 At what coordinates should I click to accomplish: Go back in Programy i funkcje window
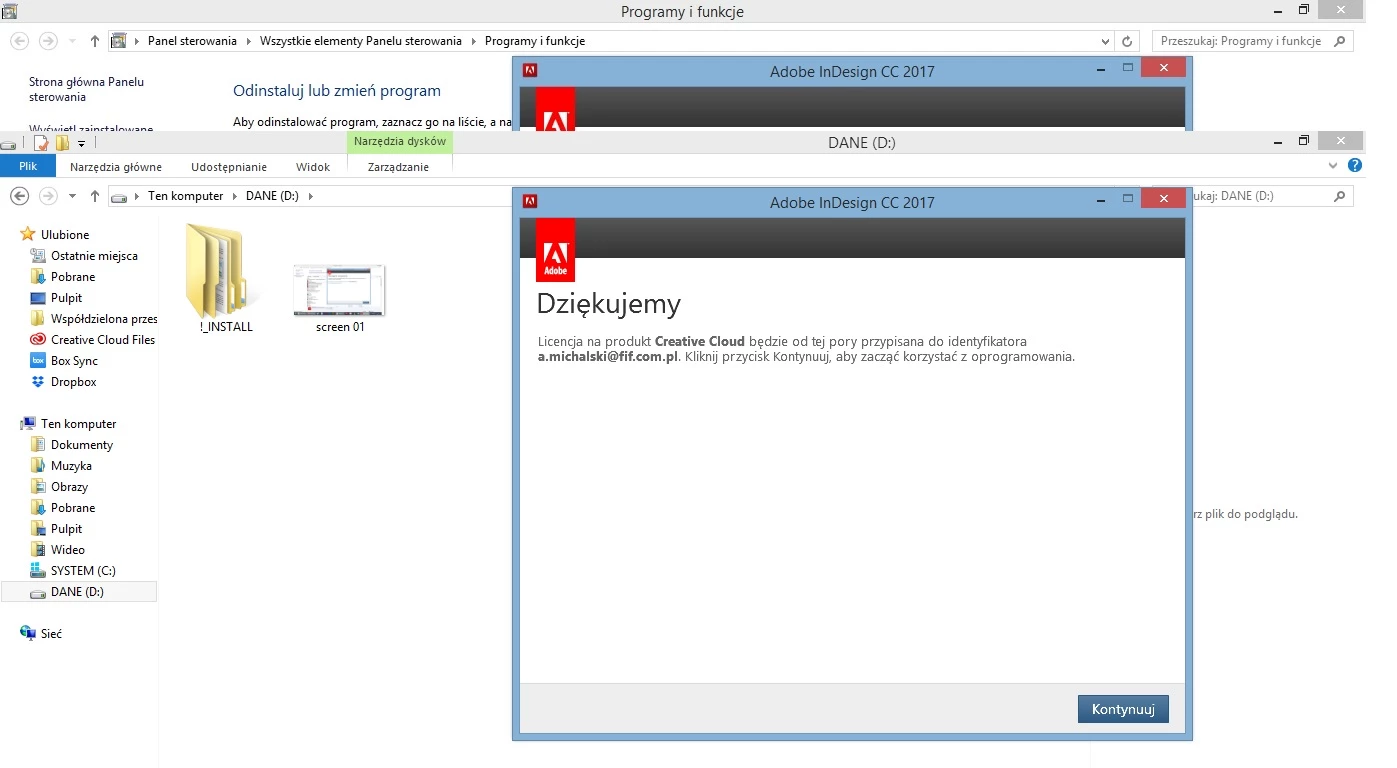coord(19,41)
